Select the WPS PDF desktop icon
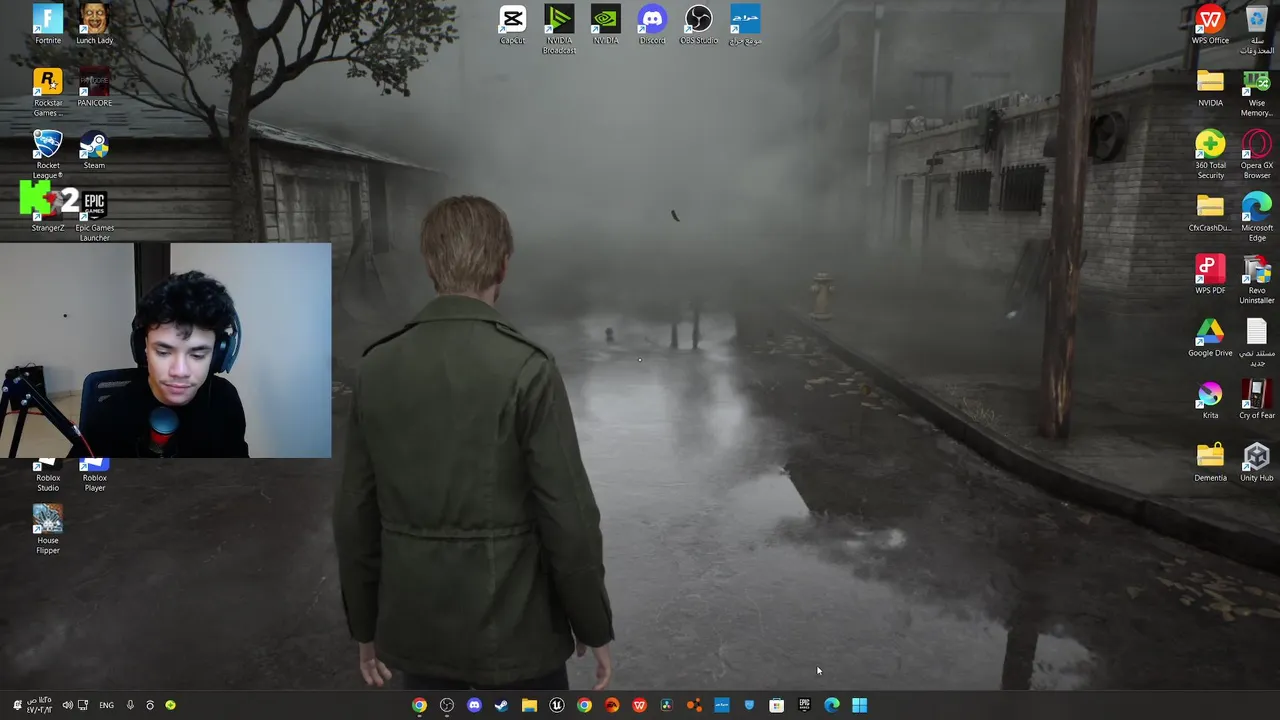Image resolution: width=1280 pixels, height=720 pixels. (1210, 274)
